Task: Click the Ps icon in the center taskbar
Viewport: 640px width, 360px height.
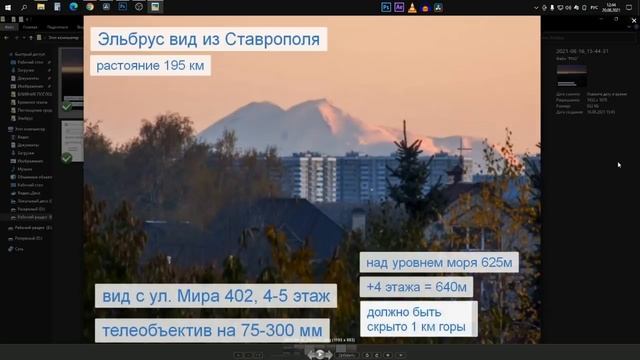Action: [x=386, y=7]
